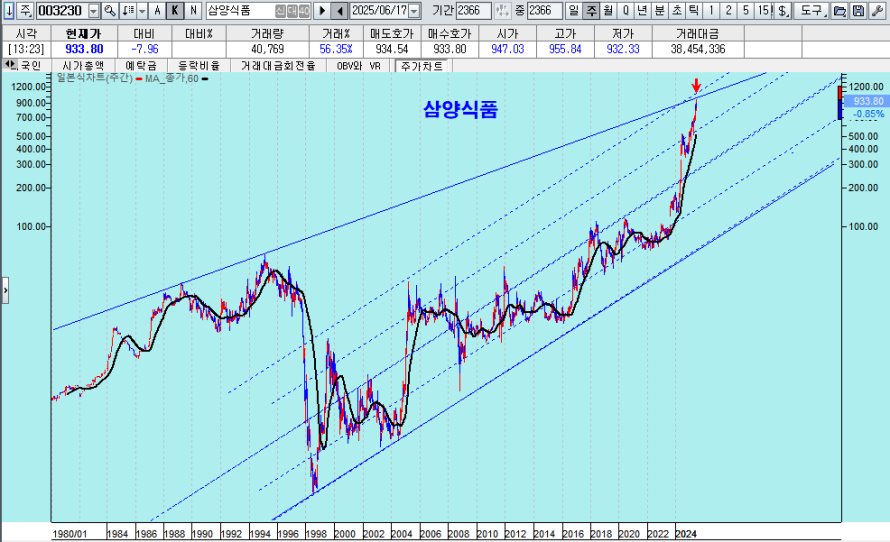Click the [13:23] time cell
The width and height of the screenshot is (890, 542).
click(26, 49)
